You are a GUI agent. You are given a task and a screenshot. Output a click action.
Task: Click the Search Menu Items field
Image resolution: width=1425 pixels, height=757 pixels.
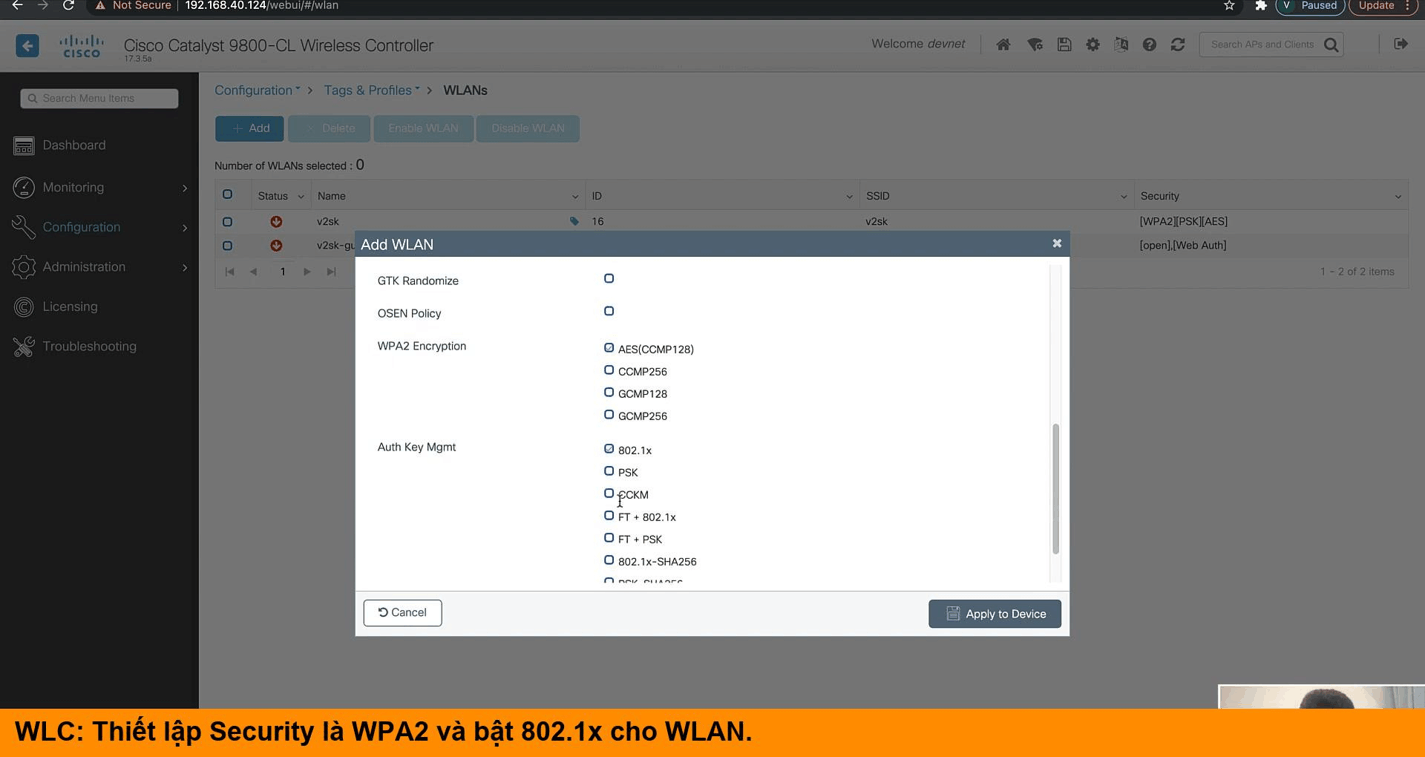tap(99, 98)
